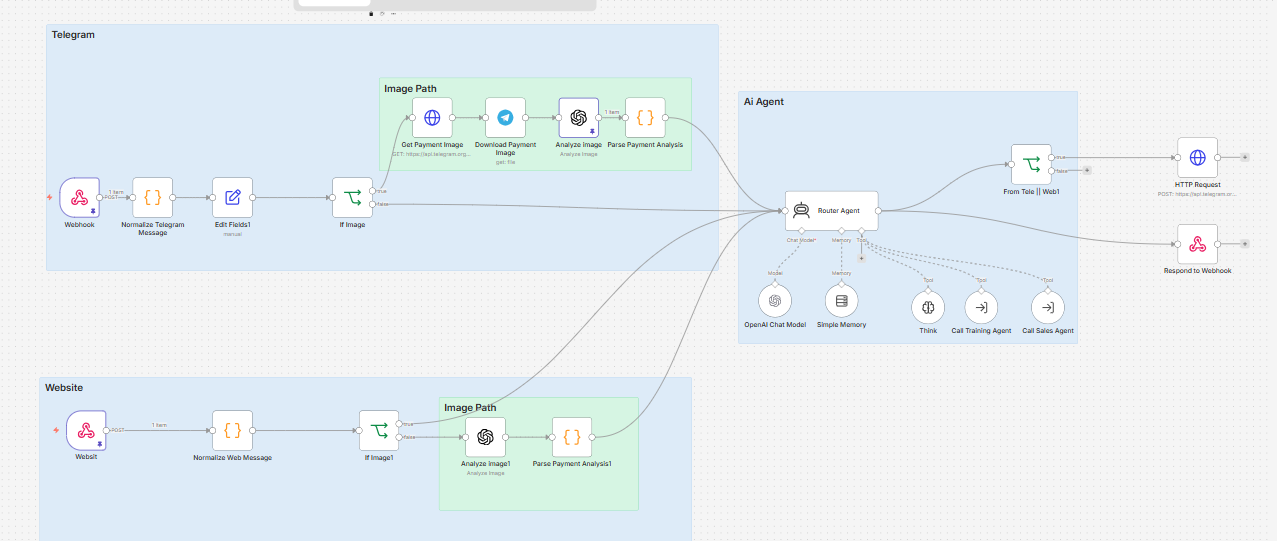Add a node after HTTP Request output

pyautogui.click(x=1245, y=157)
